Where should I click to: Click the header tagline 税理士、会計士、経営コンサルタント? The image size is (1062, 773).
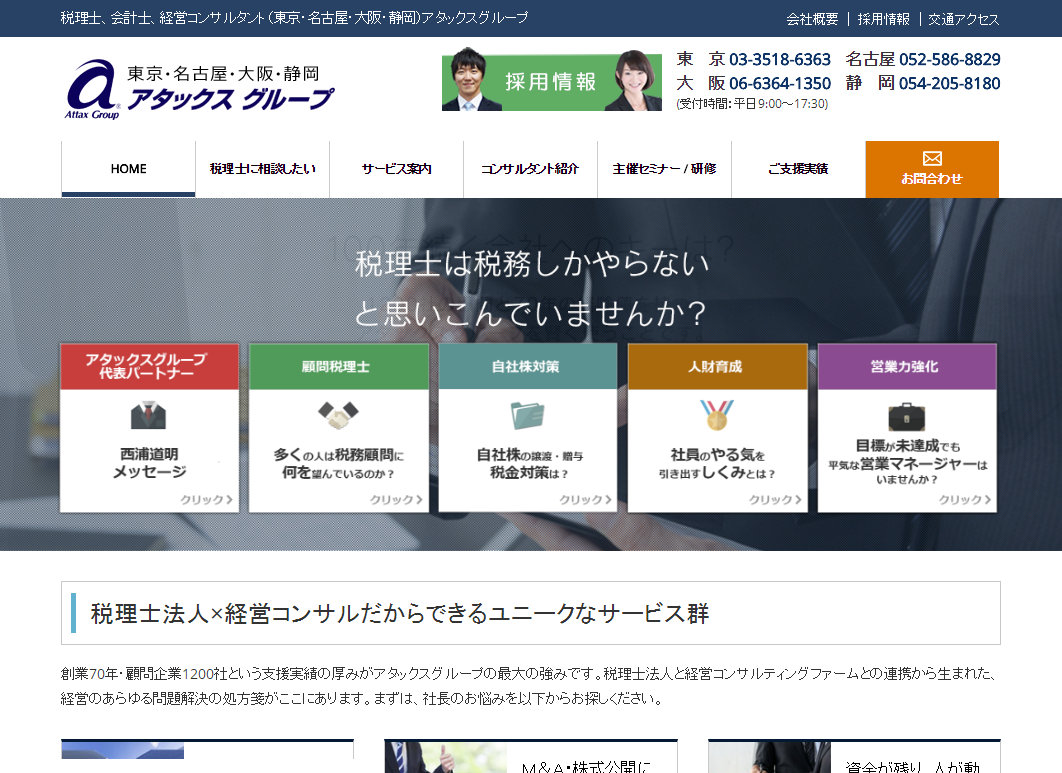click(294, 18)
